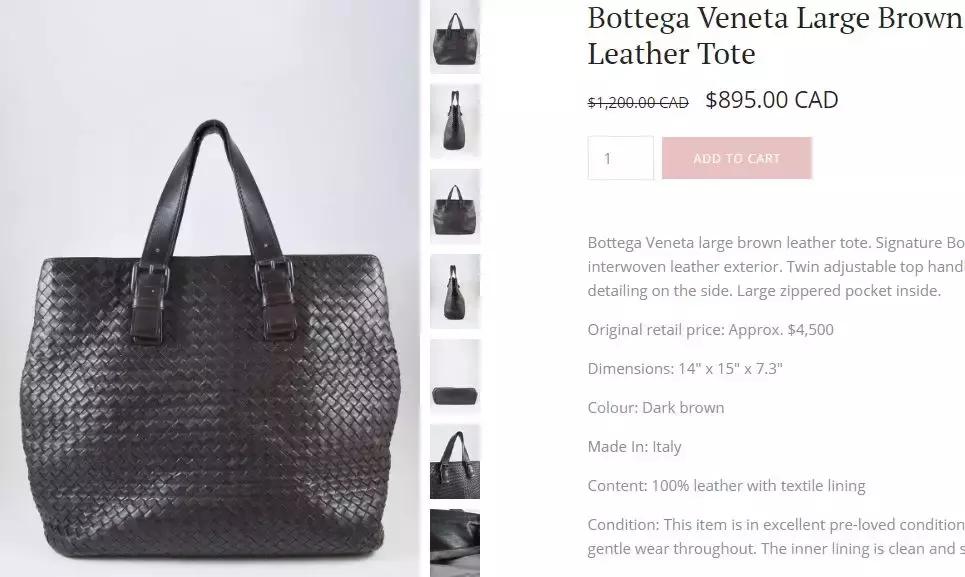Select the thumbnail showing the bag's bottom
Screen dimensions: 965x577
455,376
